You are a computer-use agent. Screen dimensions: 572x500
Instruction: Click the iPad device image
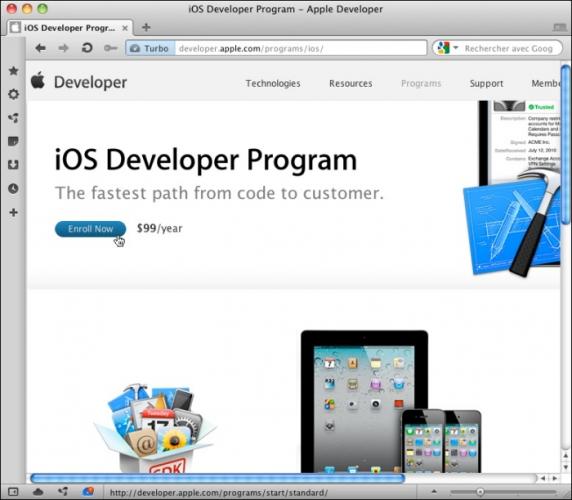tap(364, 401)
